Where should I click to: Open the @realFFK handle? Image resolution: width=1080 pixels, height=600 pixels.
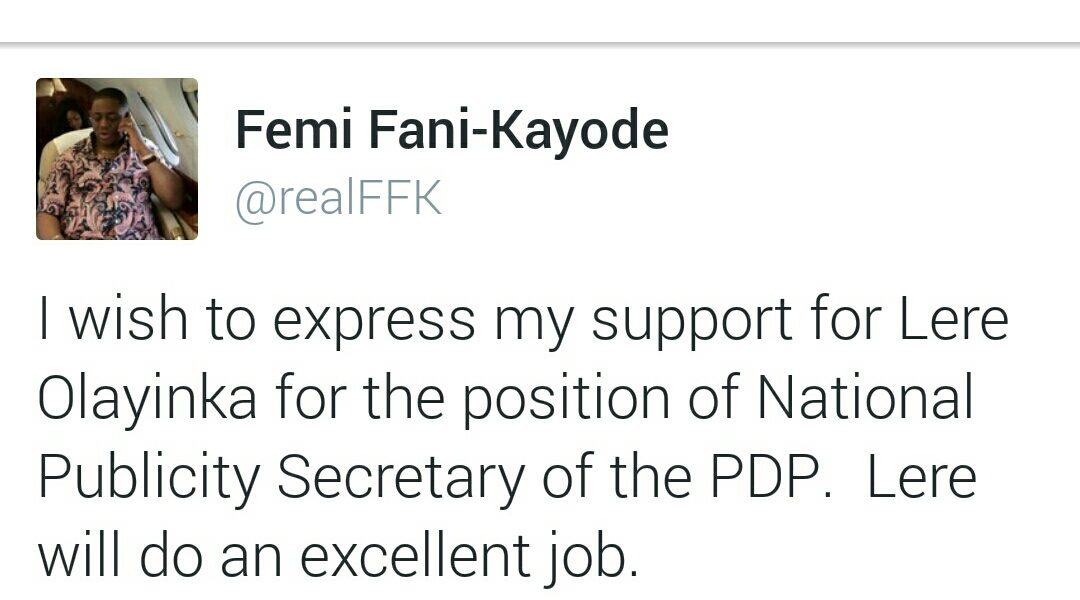point(338,199)
